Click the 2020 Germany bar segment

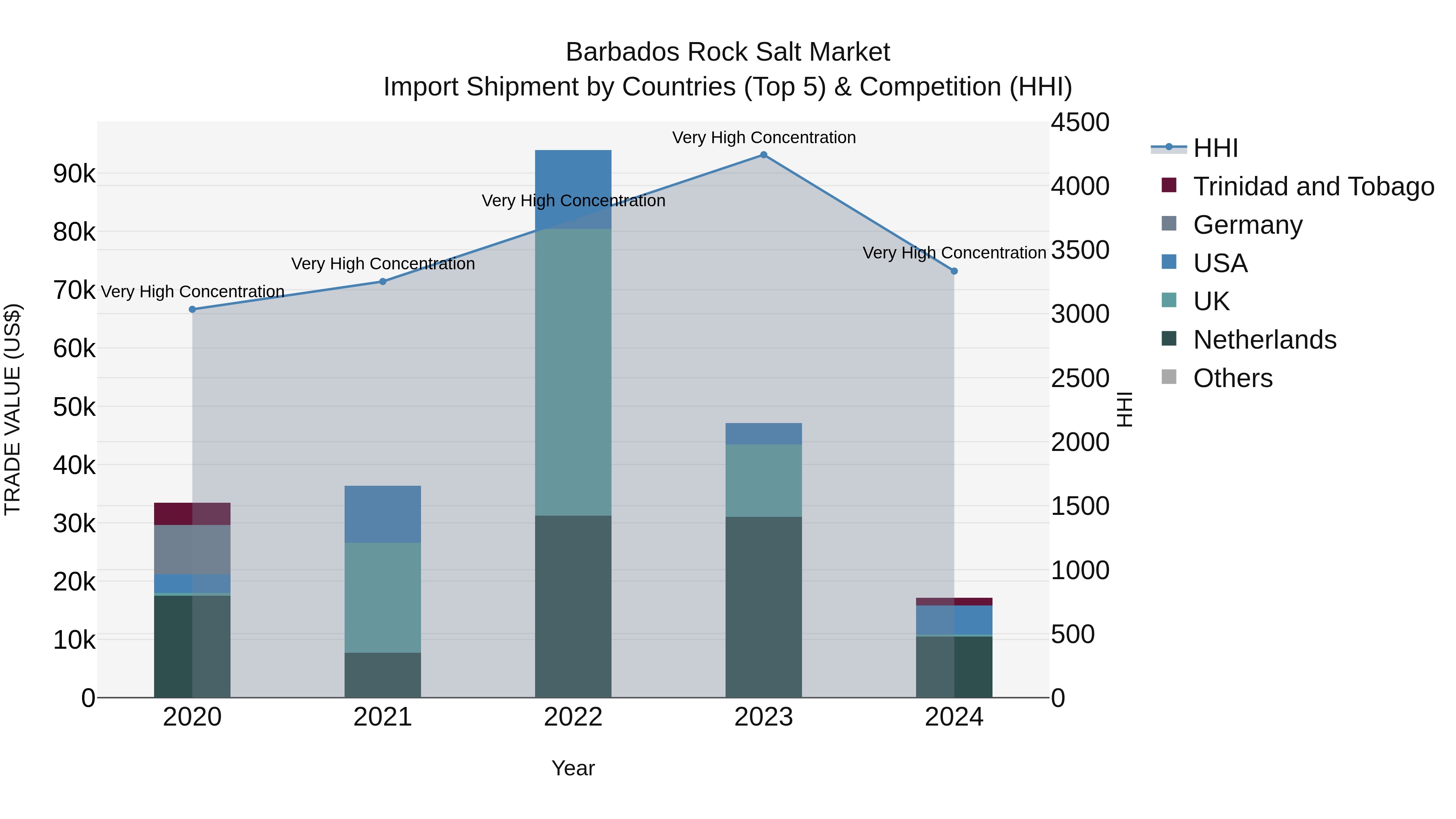point(192,549)
